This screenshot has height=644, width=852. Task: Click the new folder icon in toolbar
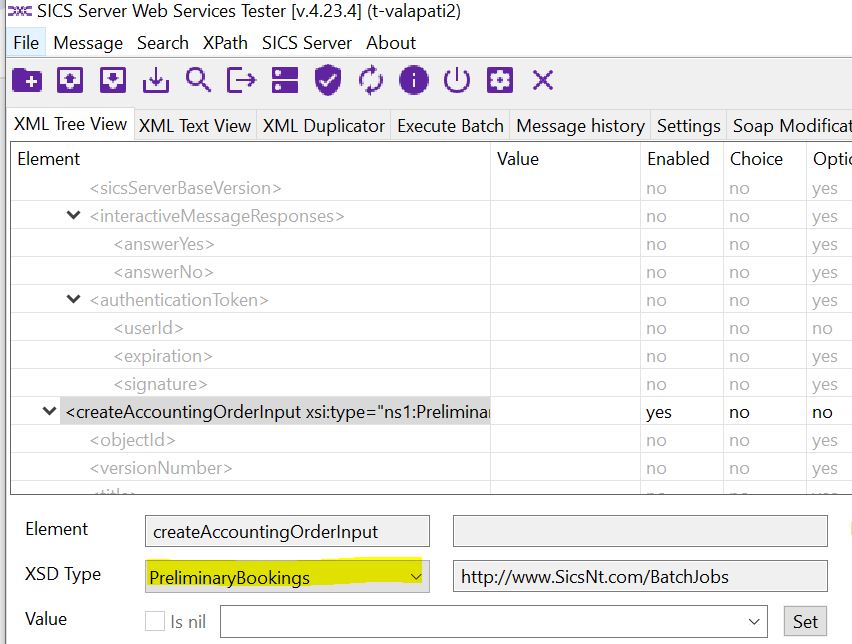click(27, 80)
